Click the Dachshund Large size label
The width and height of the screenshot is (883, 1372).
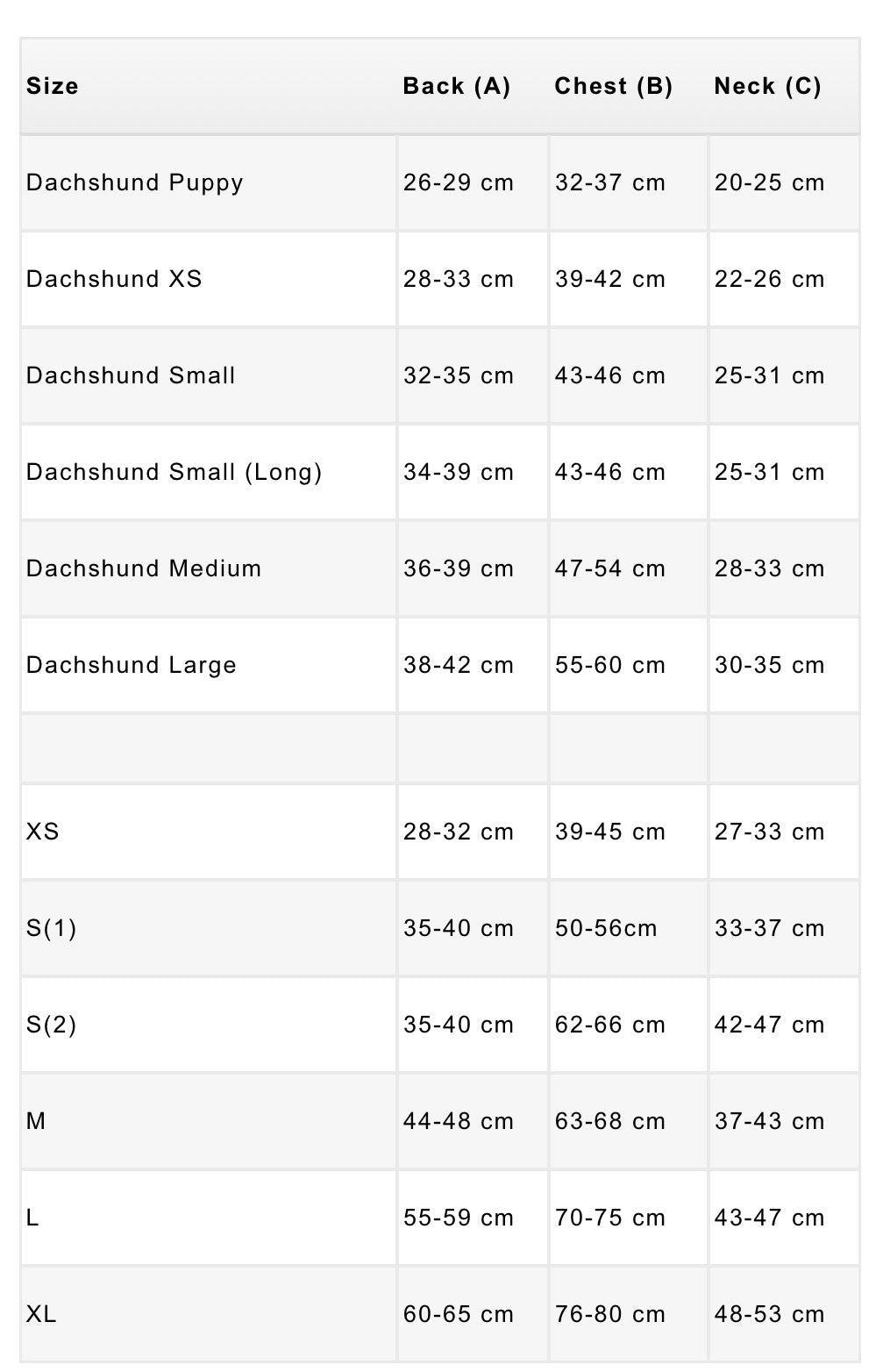pyautogui.click(x=132, y=665)
